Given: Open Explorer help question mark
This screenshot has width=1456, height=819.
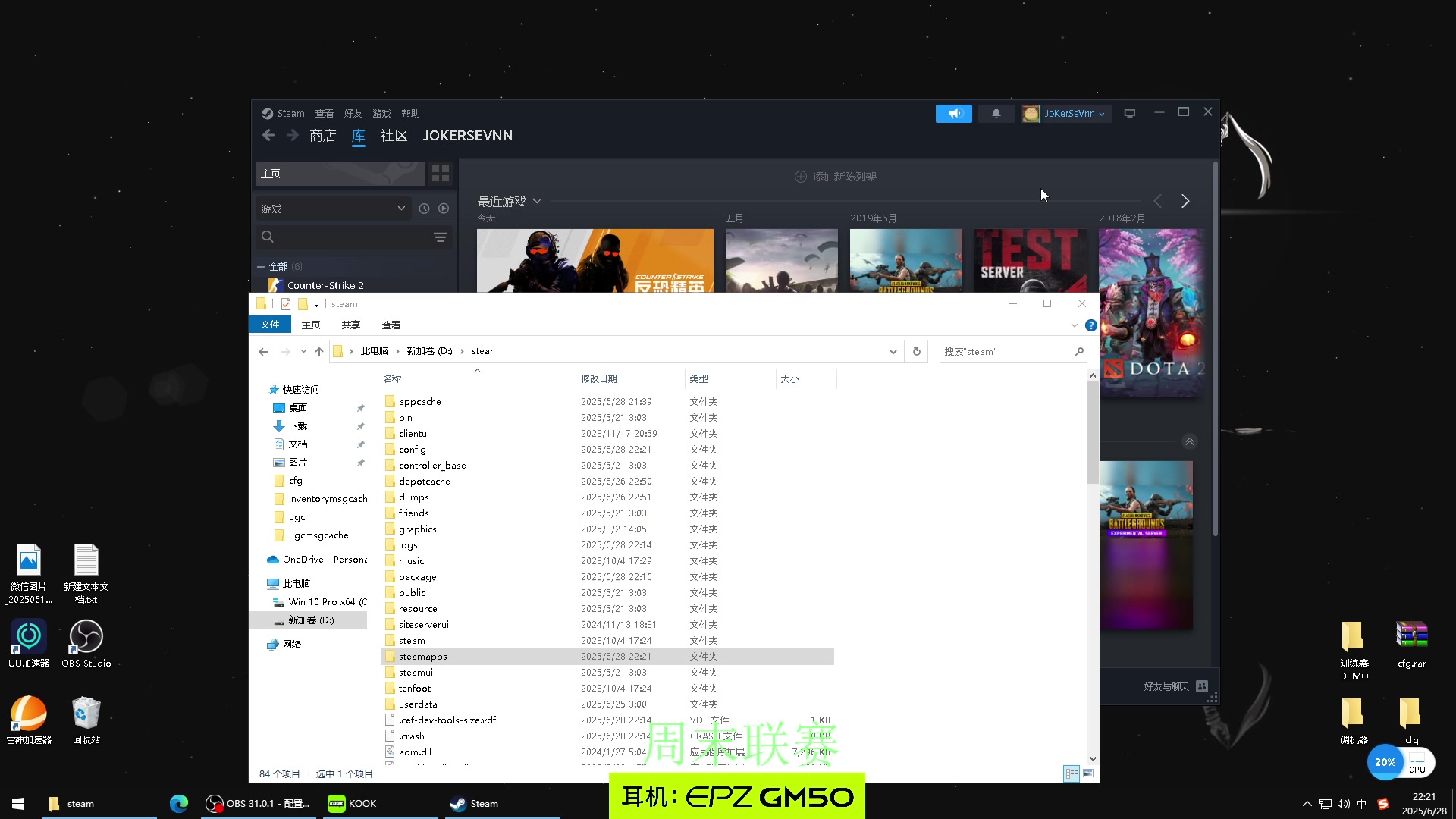Looking at the screenshot, I should click(x=1090, y=325).
